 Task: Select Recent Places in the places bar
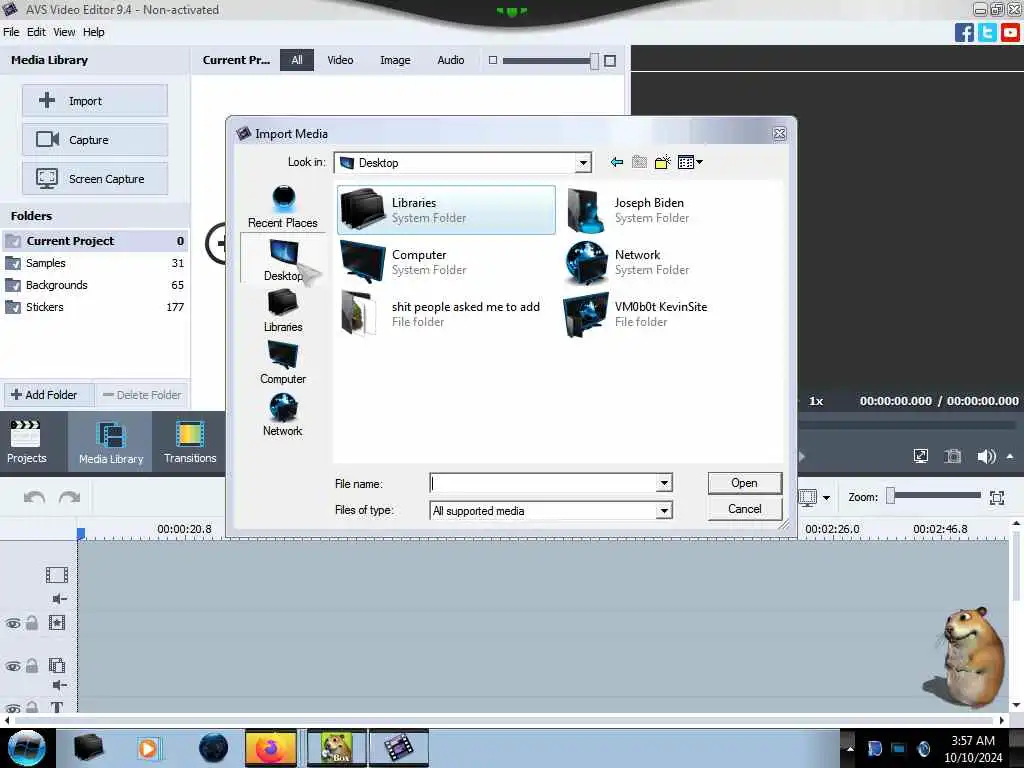[283, 207]
